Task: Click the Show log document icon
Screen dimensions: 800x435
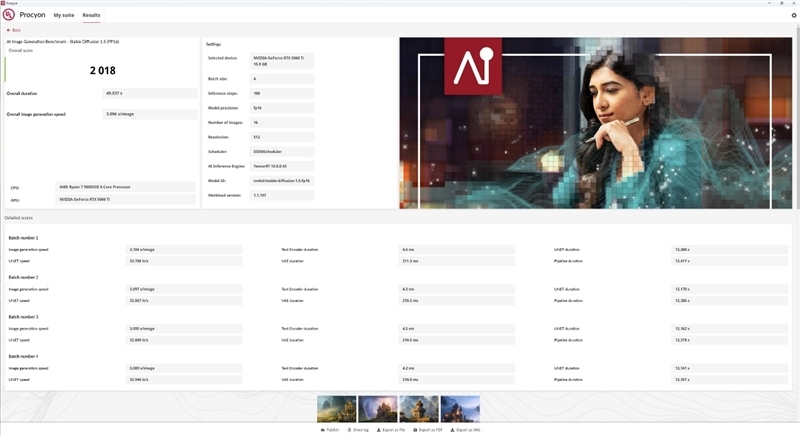Action: tap(349, 429)
